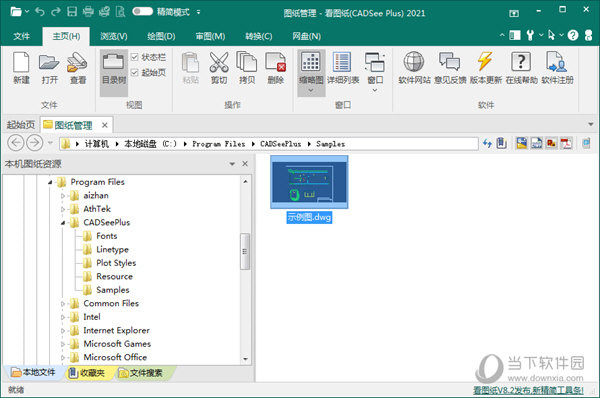The image size is (600, 398).
Task: Switch to the 收藏夹 favorites tab
Action: (87, 372)
